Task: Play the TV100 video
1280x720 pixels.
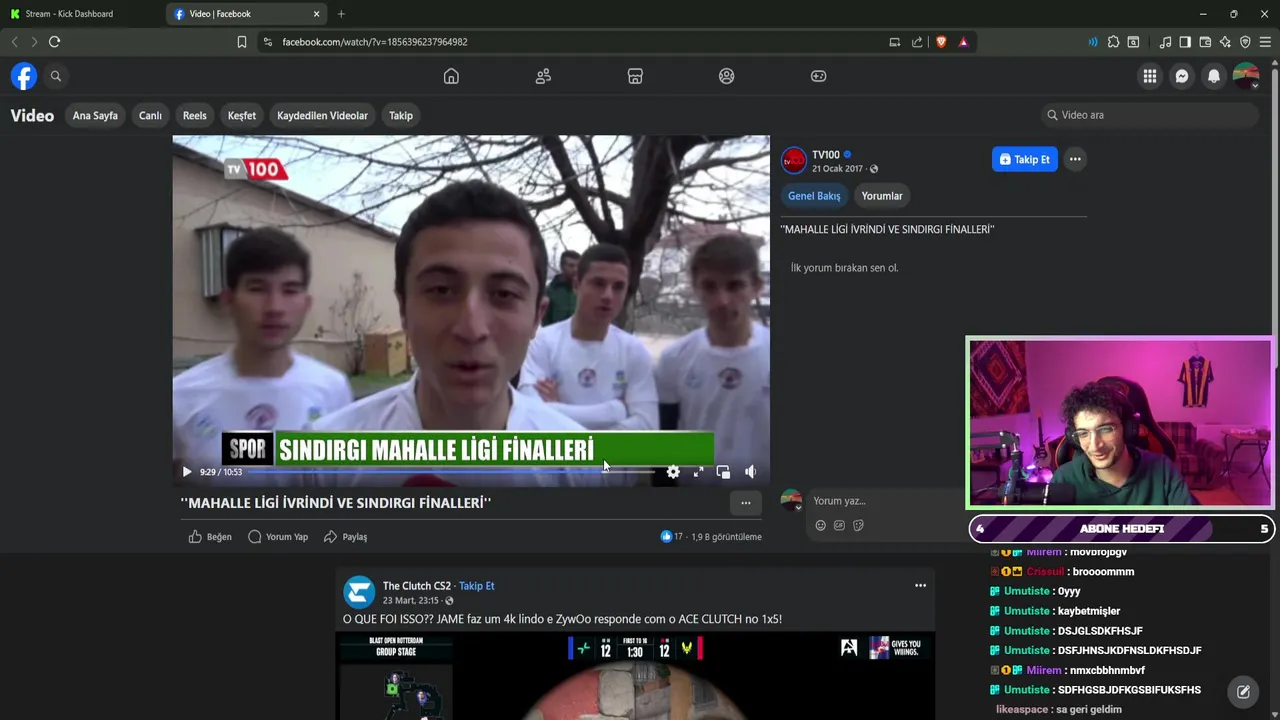Action: (186, 472)
